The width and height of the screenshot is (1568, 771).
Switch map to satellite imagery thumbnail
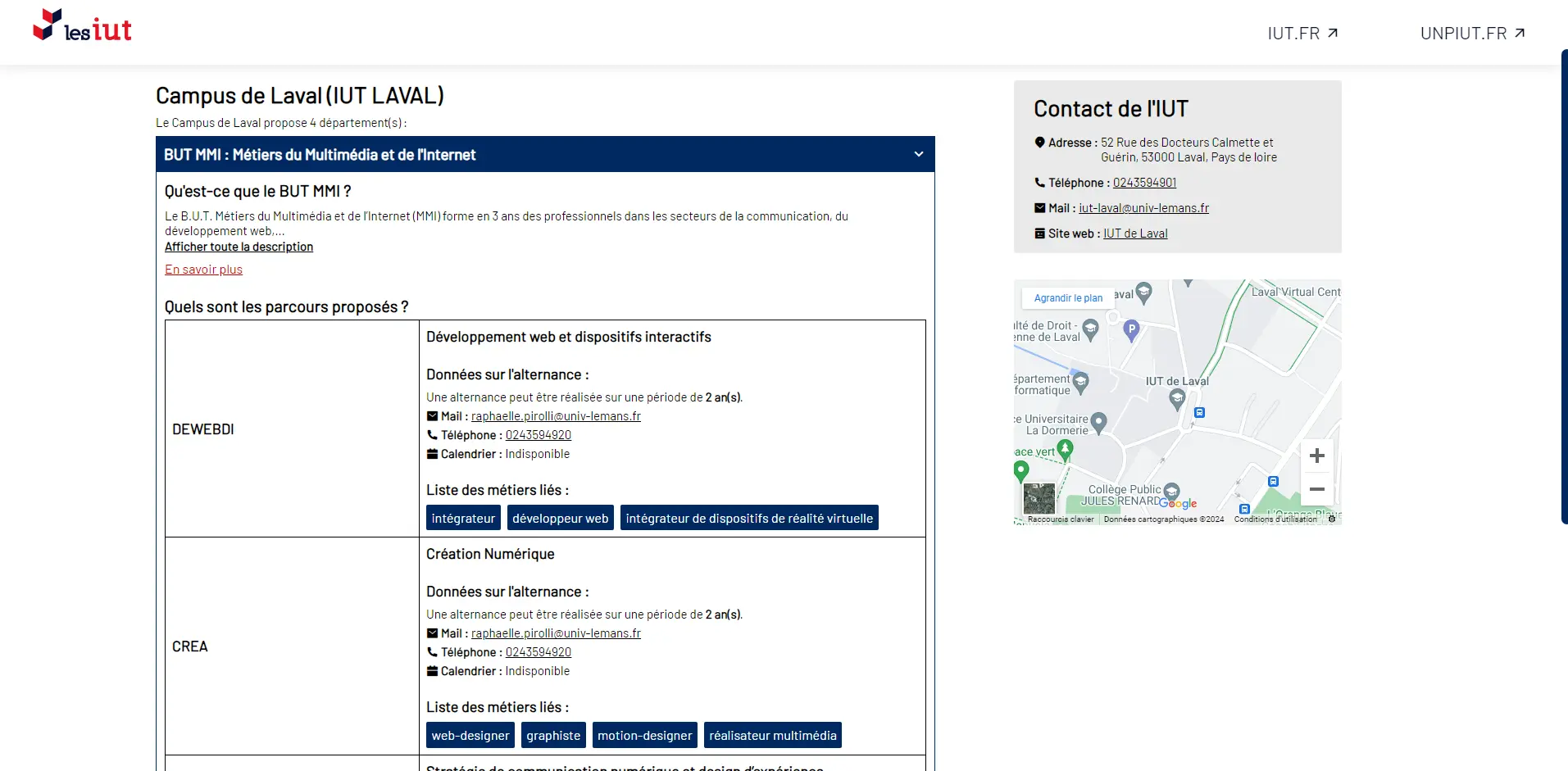coord(1039,498)
